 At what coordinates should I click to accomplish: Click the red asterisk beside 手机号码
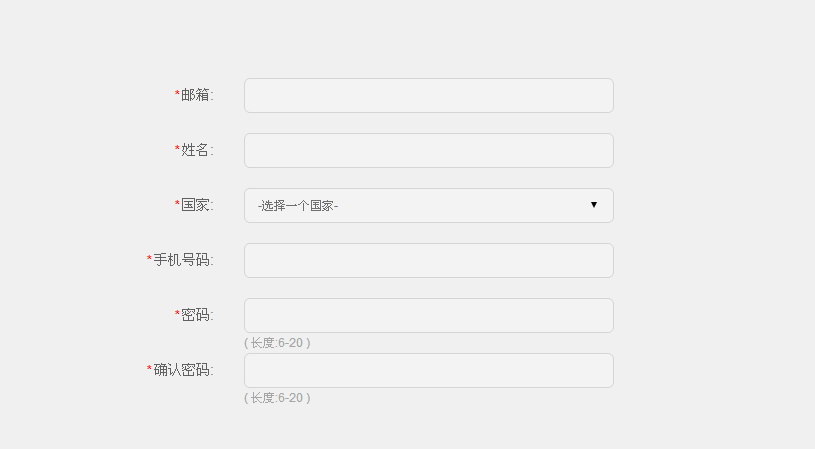(149, 260)
